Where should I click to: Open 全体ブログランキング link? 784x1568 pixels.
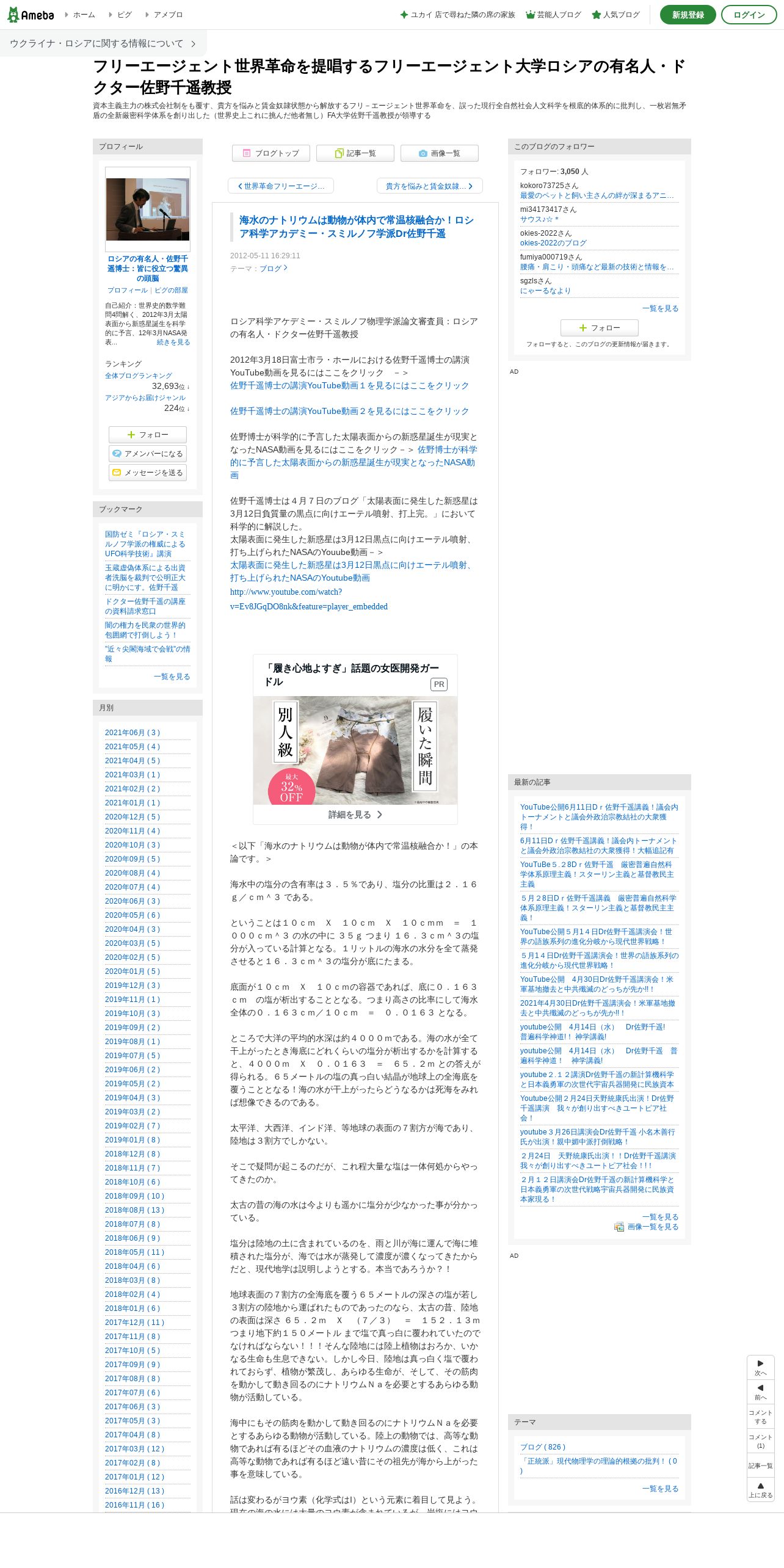pyautogui.click(x=139, y=376)
